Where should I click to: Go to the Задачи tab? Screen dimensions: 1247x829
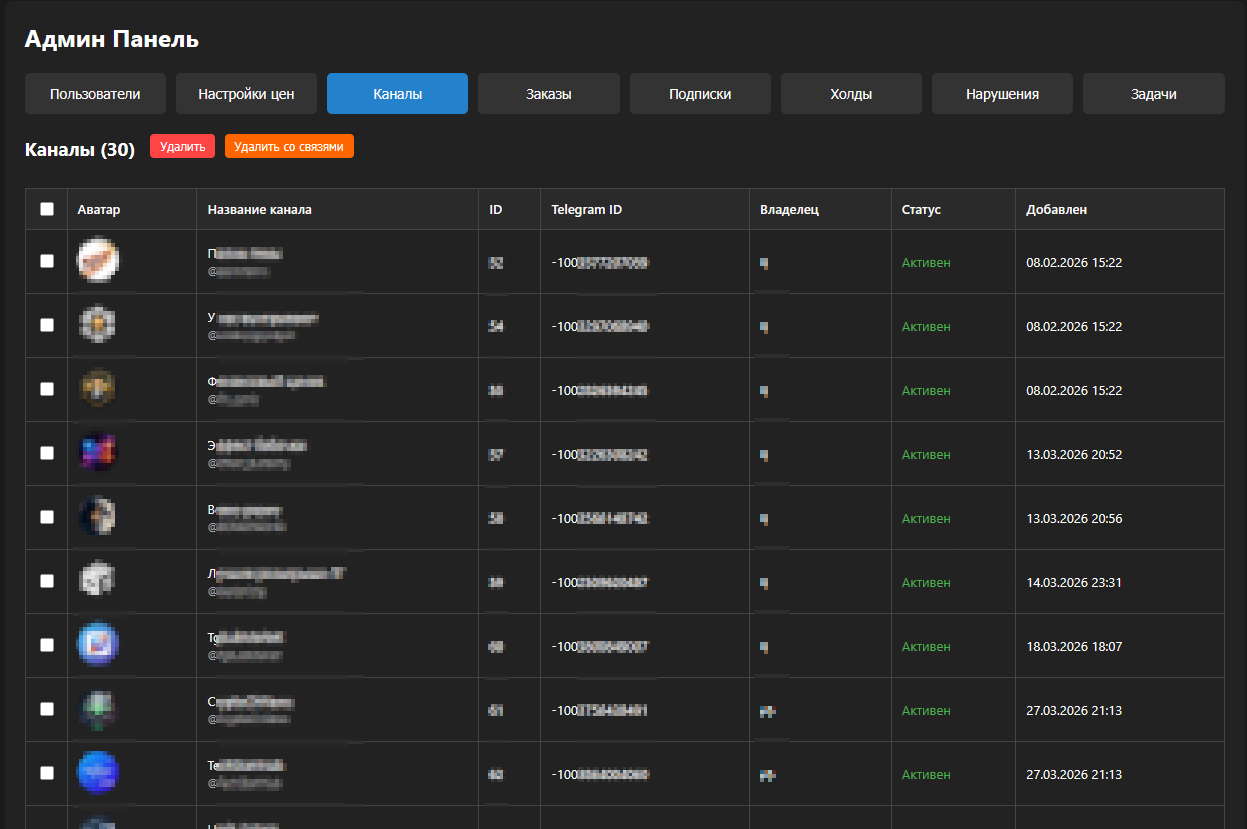[1153, 94]
